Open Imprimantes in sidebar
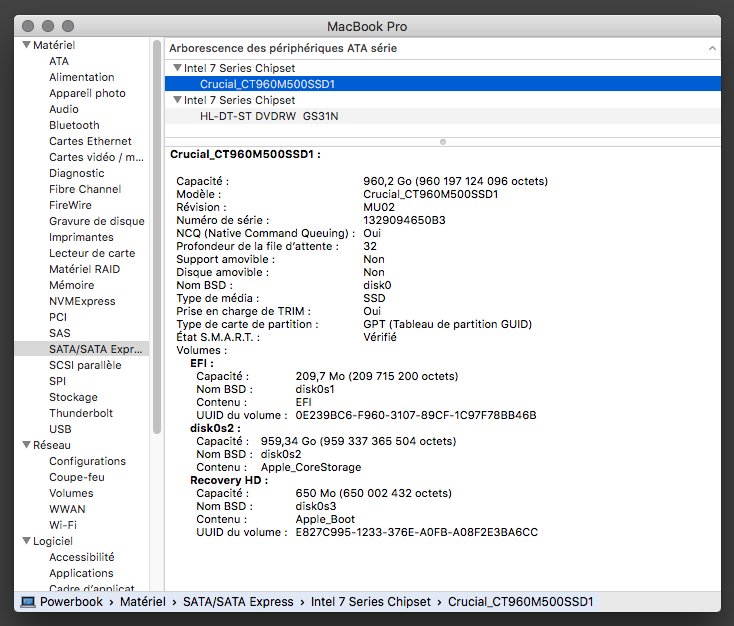This screenshot has height=626, width=734. tap(81, 237)
